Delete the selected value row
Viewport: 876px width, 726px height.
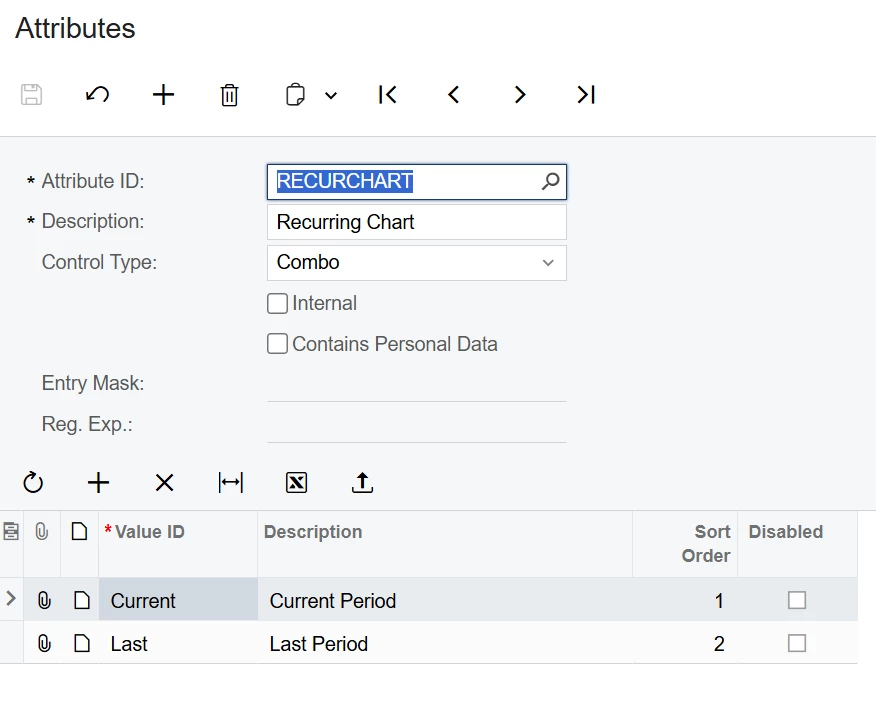pyautogui.click(x=165, y=483)
